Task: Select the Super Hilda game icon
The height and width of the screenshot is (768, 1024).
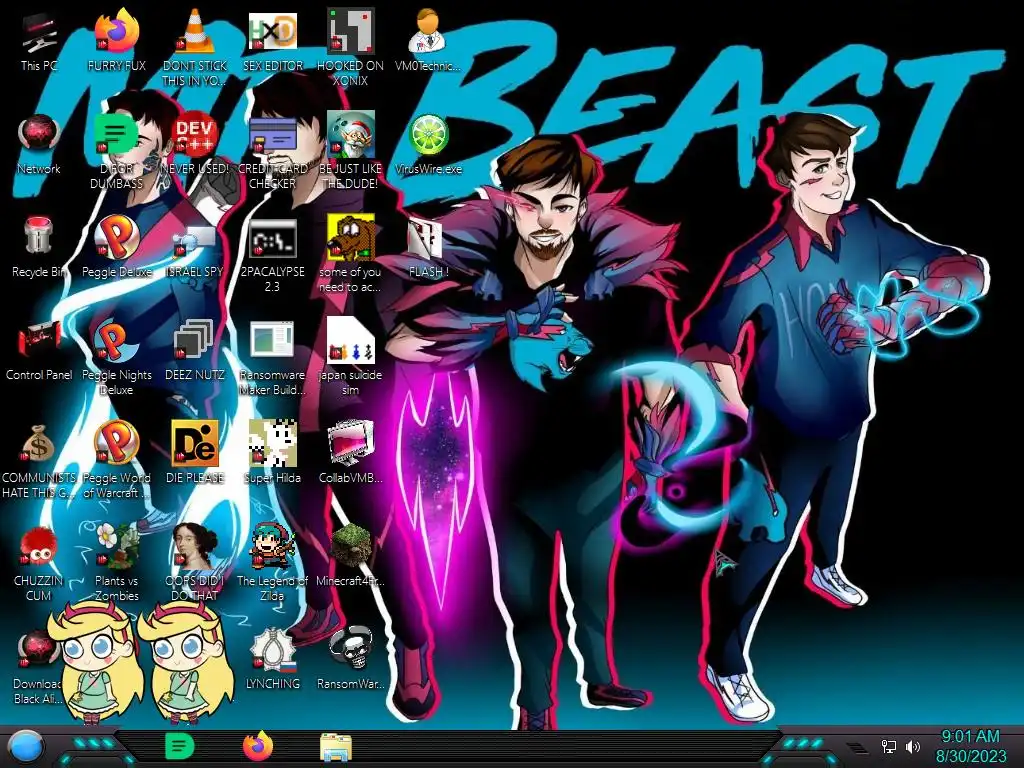Action: click(x=272, y=443)
